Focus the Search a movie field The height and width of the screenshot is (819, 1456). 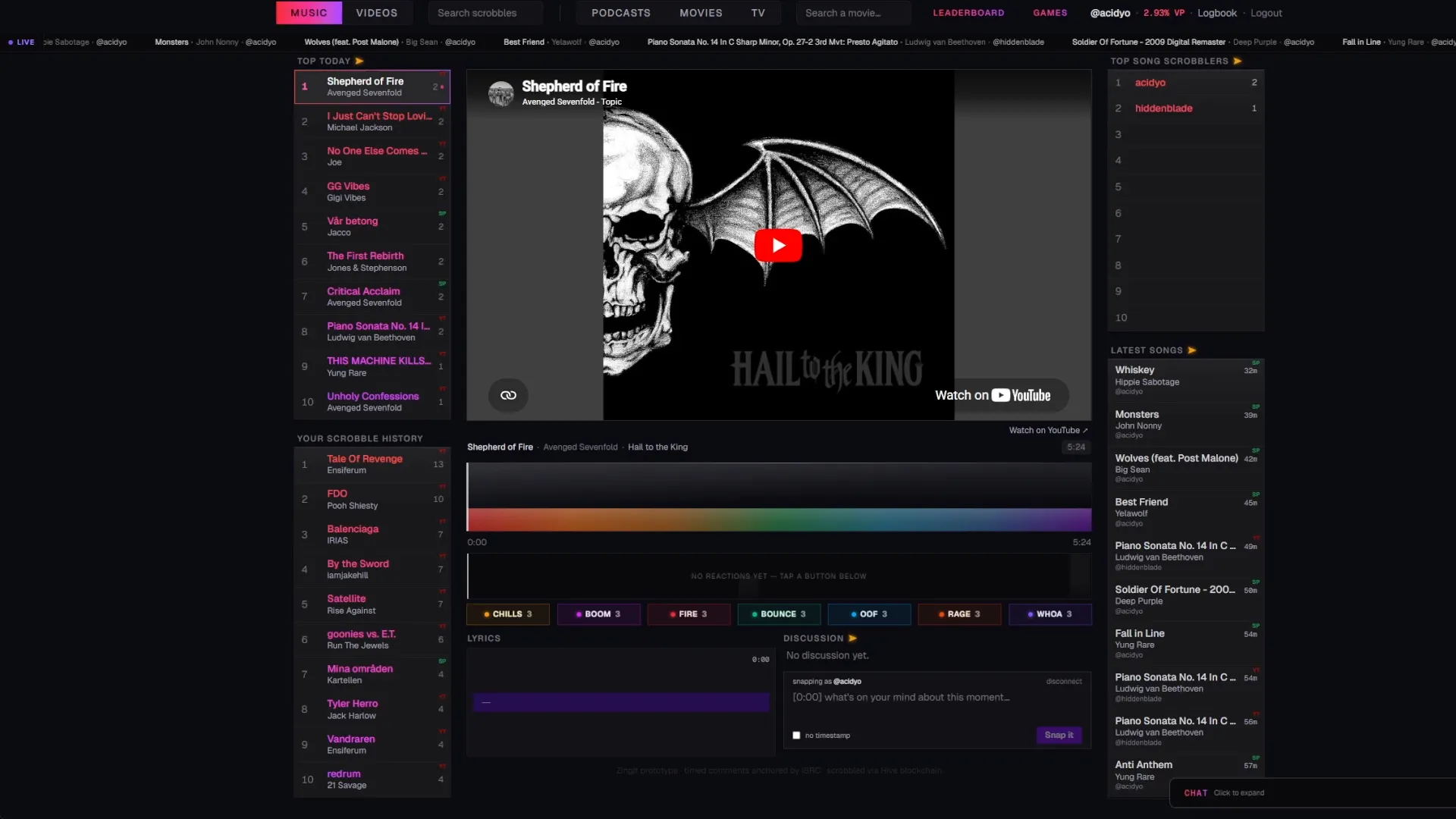(853, 13)
